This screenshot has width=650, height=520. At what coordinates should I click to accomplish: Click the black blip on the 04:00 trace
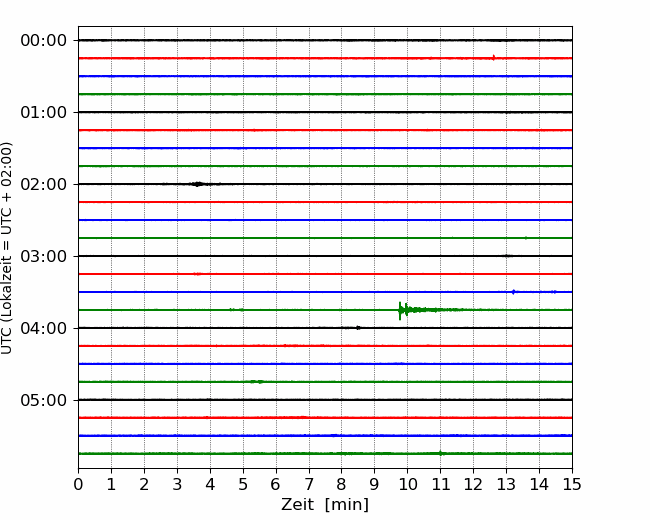tap(358, 328)
